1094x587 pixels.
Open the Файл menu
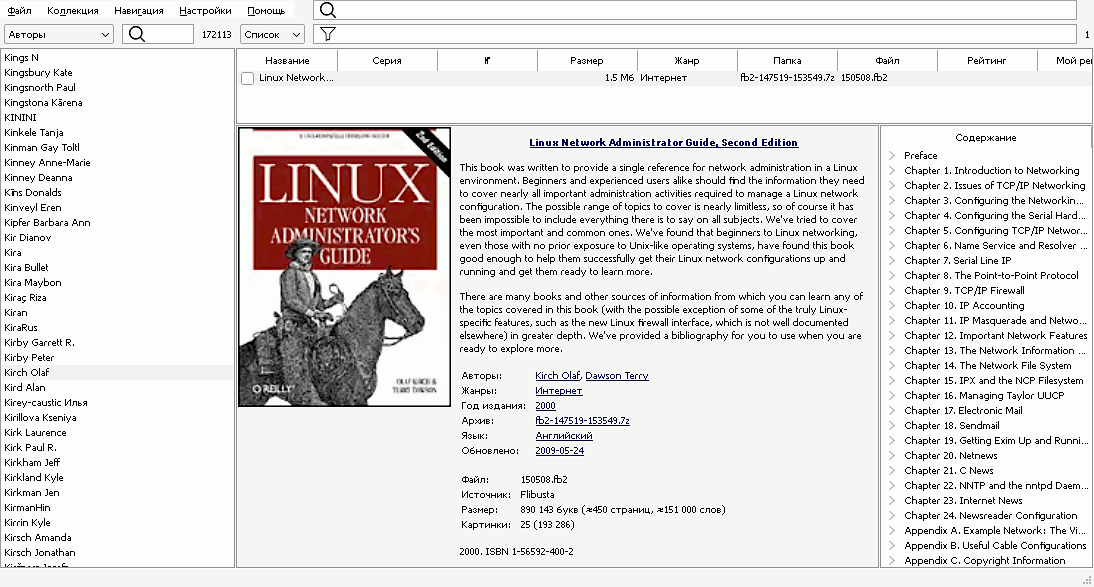[20, 10]
